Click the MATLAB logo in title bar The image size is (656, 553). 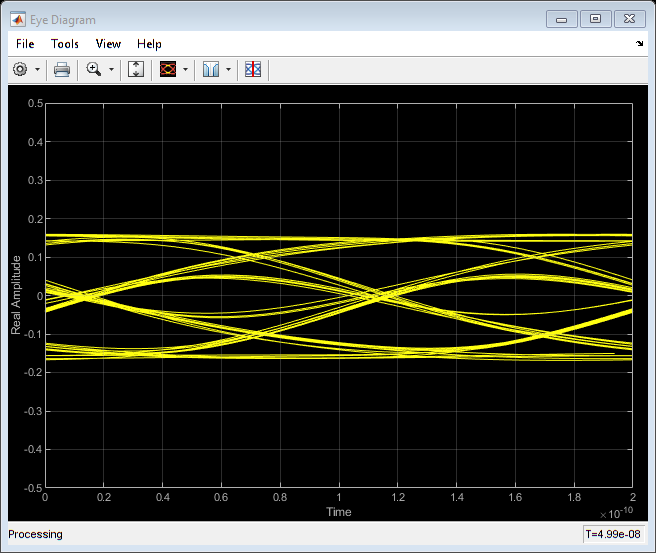18,20
